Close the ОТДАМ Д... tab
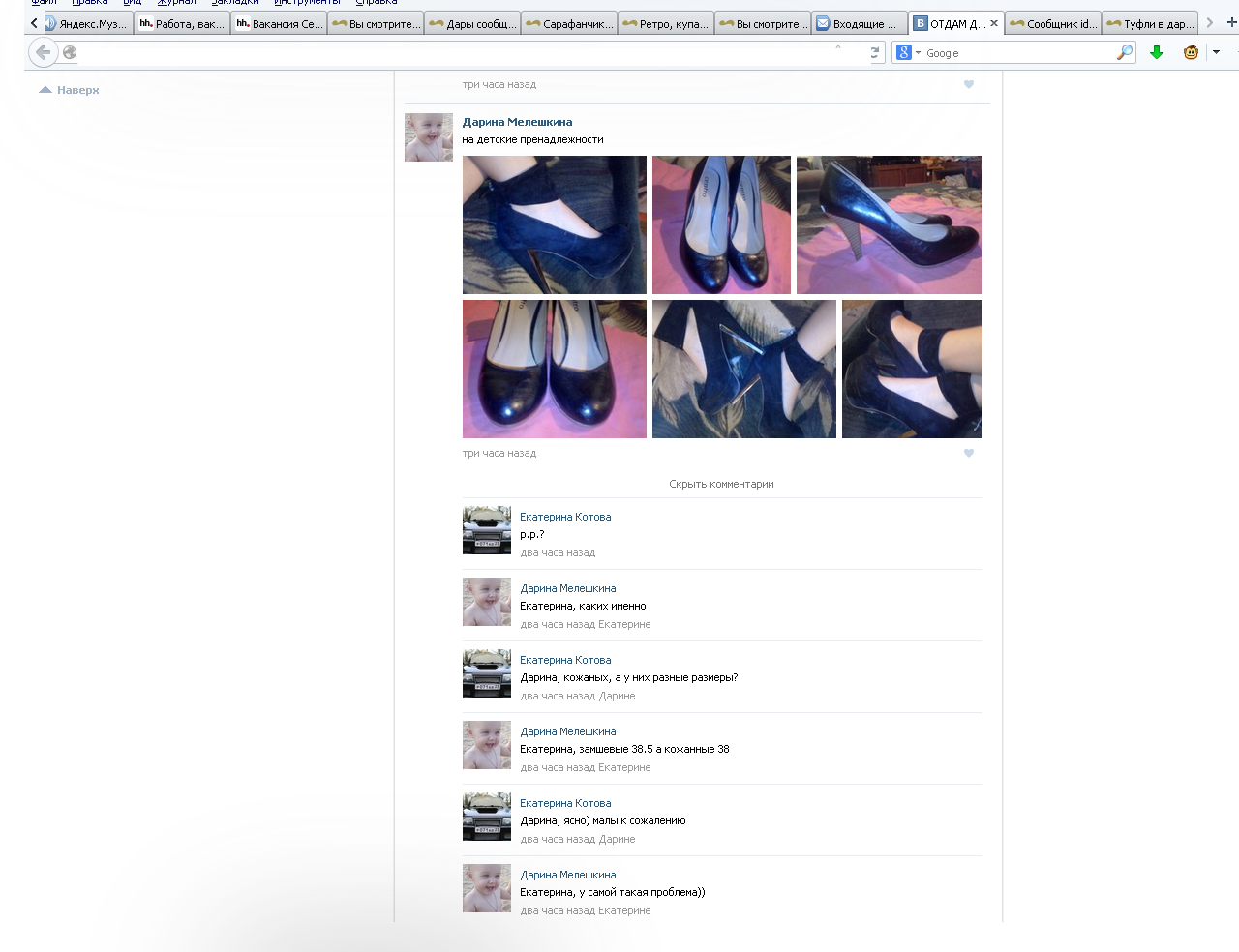 coord(994,23)
